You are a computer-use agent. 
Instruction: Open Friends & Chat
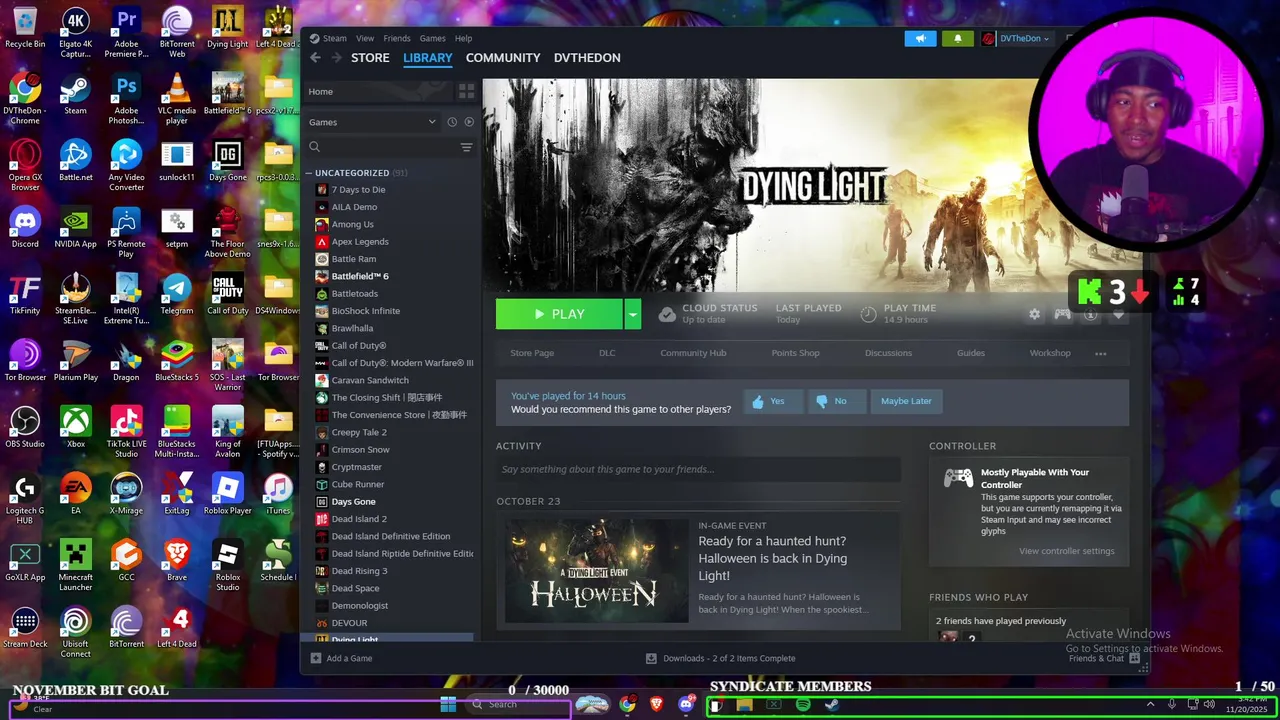tap(1104, 658)
